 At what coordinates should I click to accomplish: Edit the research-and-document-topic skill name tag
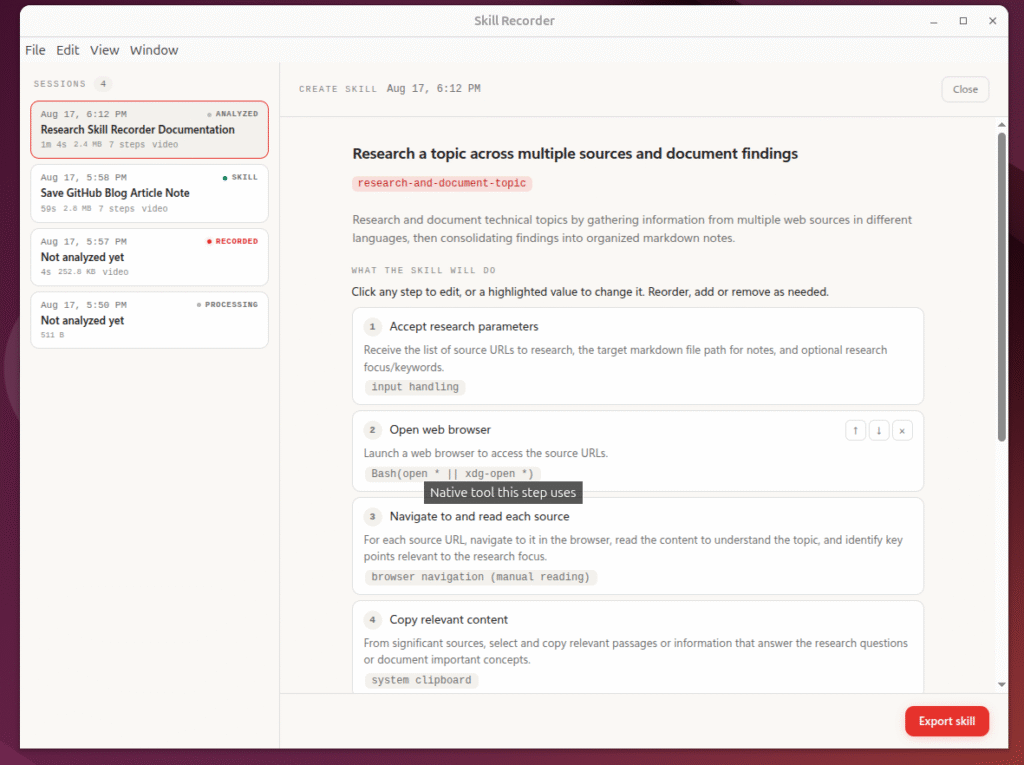click(x=441, y=184)
